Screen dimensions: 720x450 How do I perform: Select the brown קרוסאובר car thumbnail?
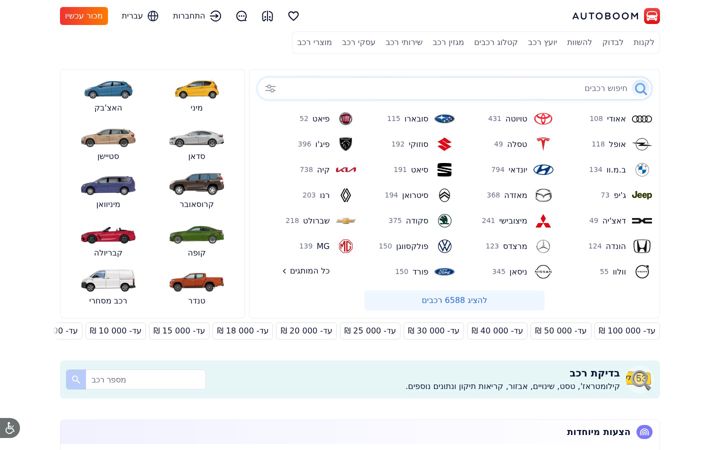pyautogui.click(x=197, y=184)
